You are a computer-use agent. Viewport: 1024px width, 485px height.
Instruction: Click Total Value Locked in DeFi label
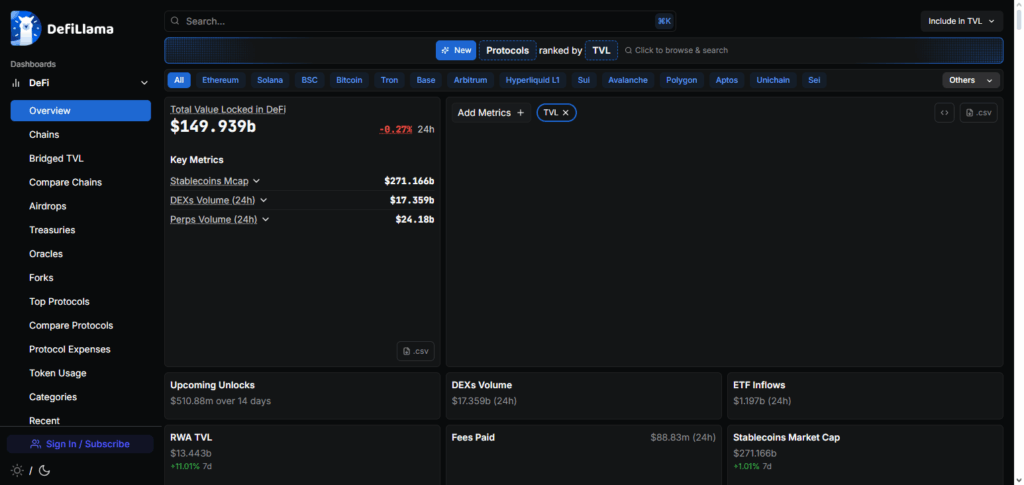[228, 110]
